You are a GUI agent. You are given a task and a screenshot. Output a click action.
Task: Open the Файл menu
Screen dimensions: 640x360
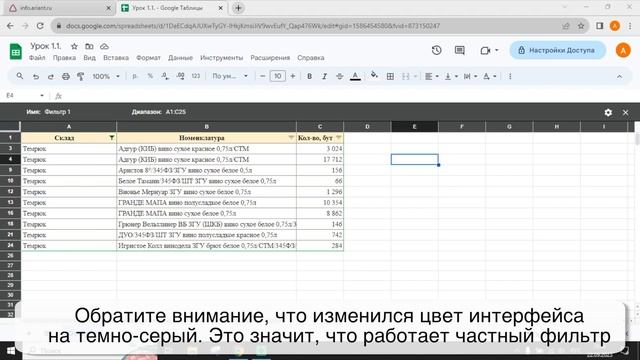click(x=37, y=58)
